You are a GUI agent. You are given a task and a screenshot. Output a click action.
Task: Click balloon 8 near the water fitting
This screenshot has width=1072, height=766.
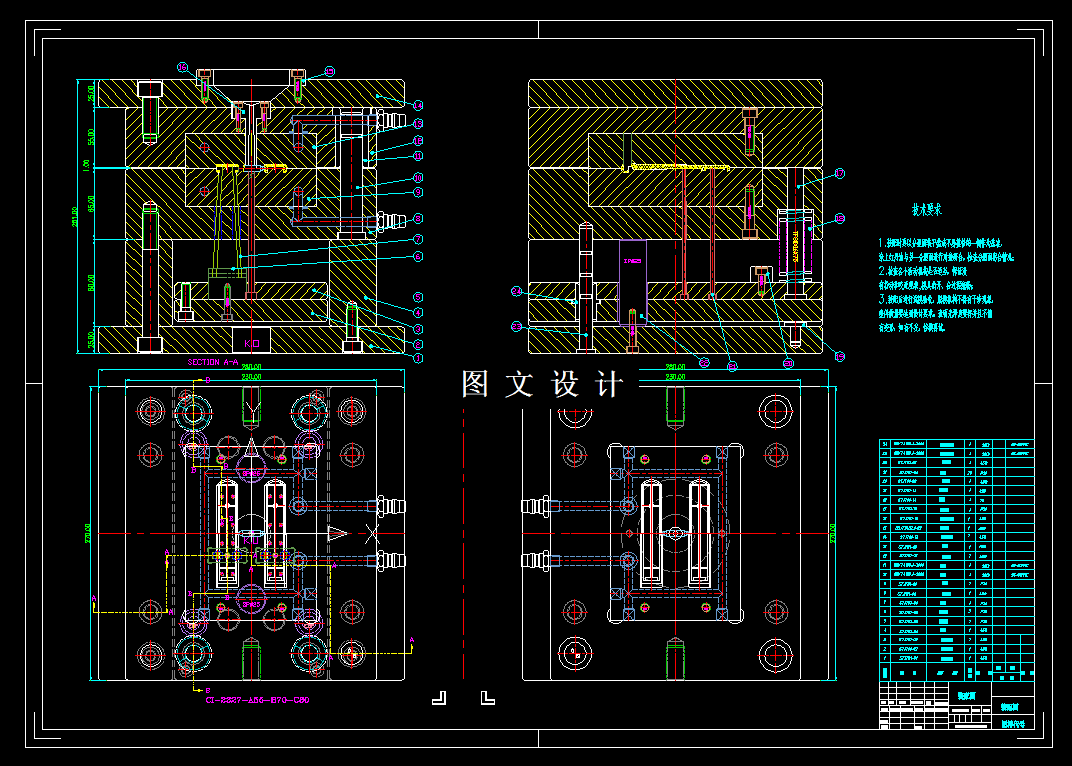[418, 219]
